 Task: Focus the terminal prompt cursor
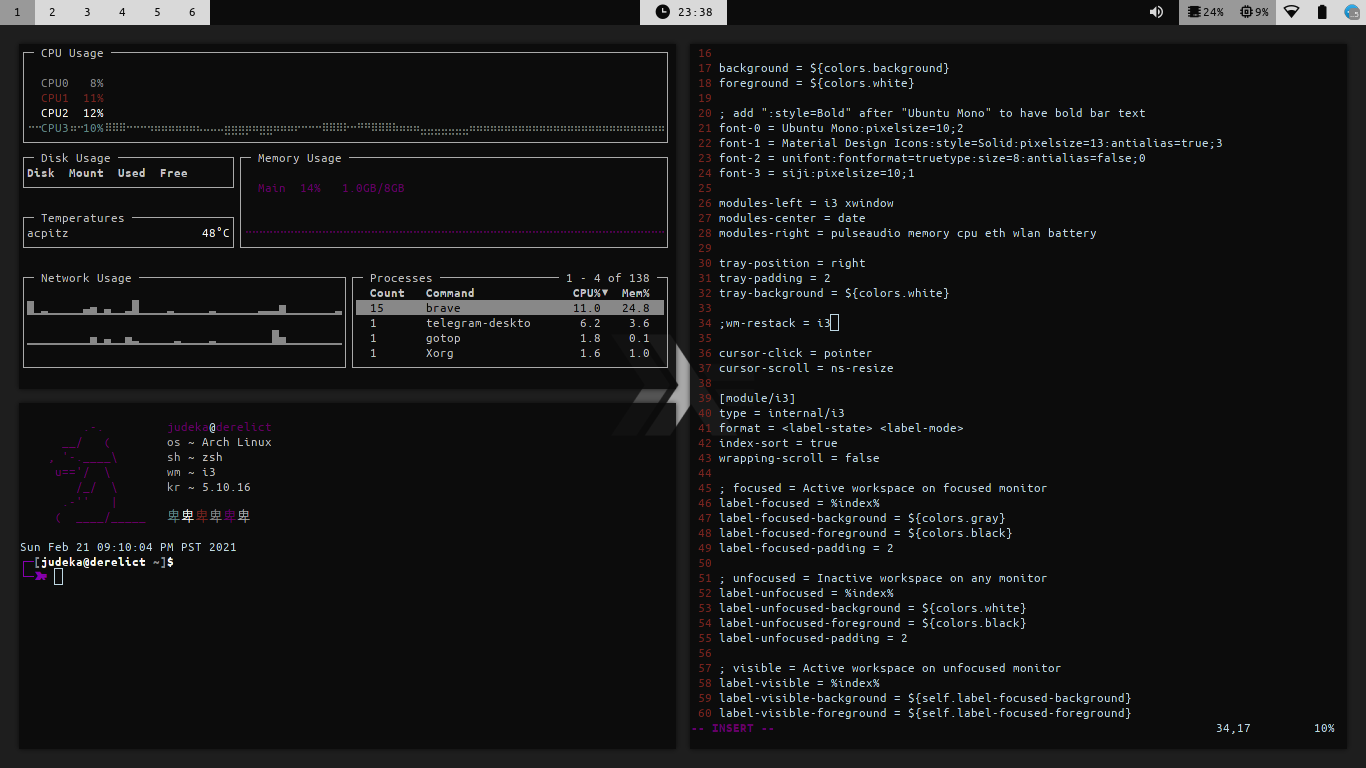click(58, 576)
